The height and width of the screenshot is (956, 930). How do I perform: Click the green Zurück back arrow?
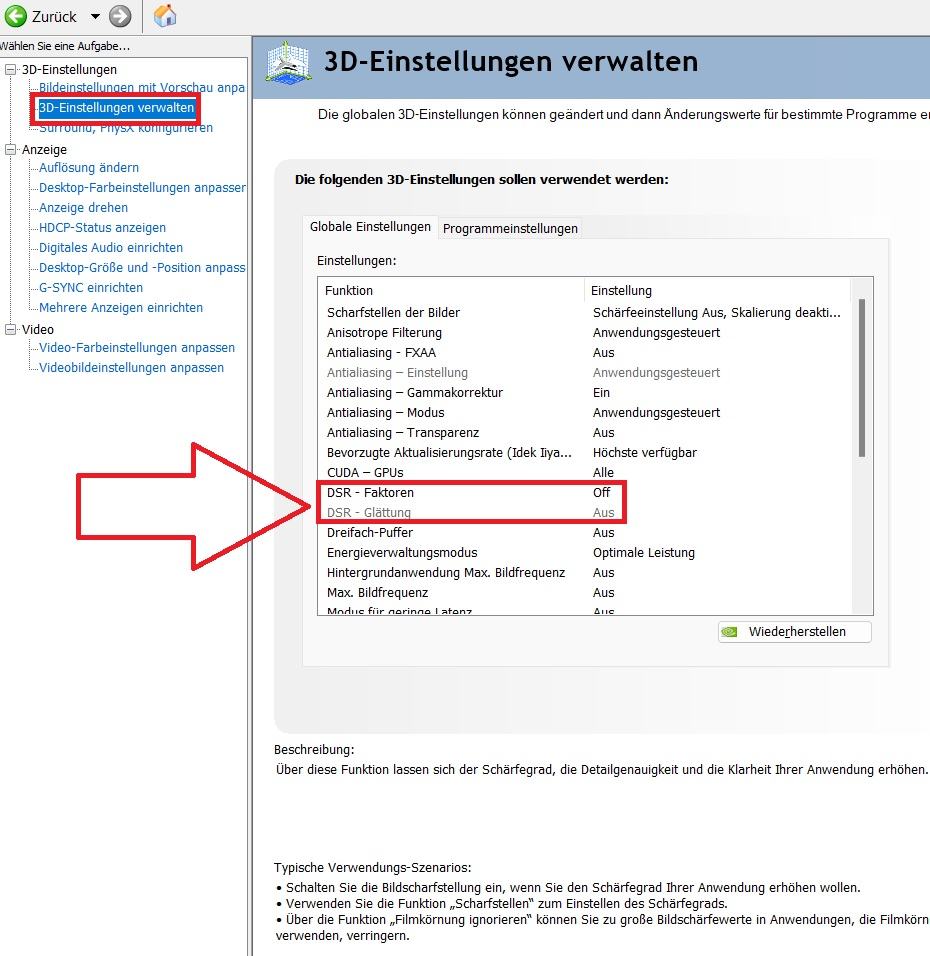click(15, 16)
